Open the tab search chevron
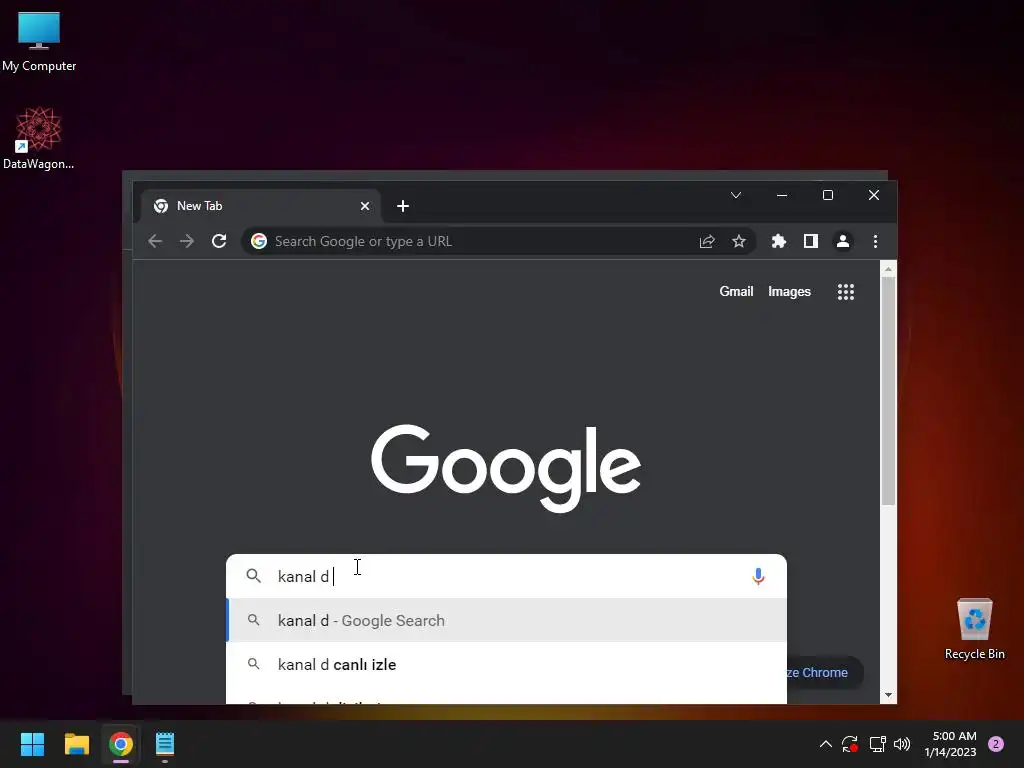Screen dimensions: 1024x768 click(736, 195)
